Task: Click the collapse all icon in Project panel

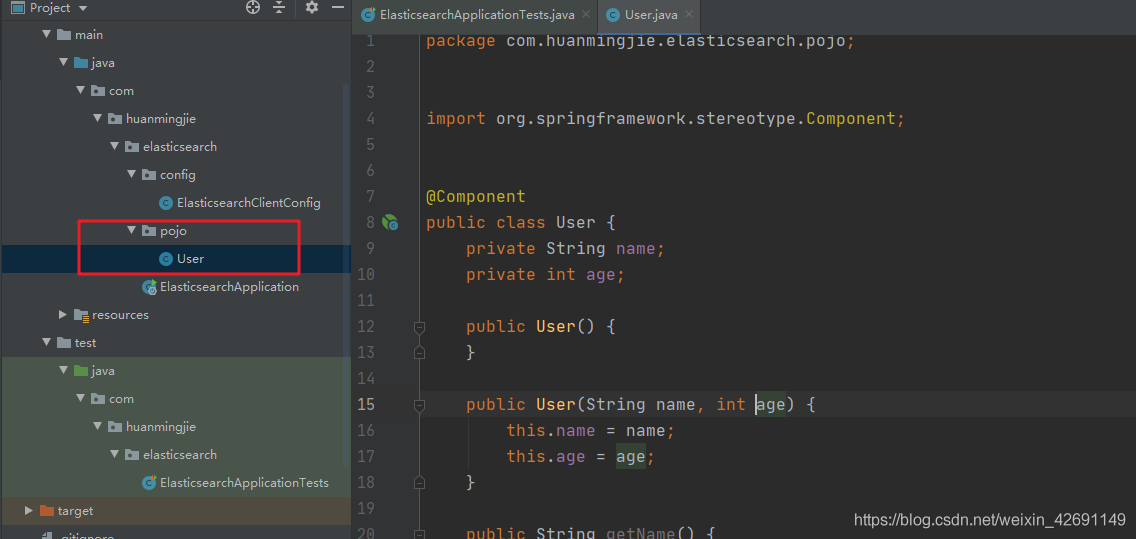Action: (279, 8)
